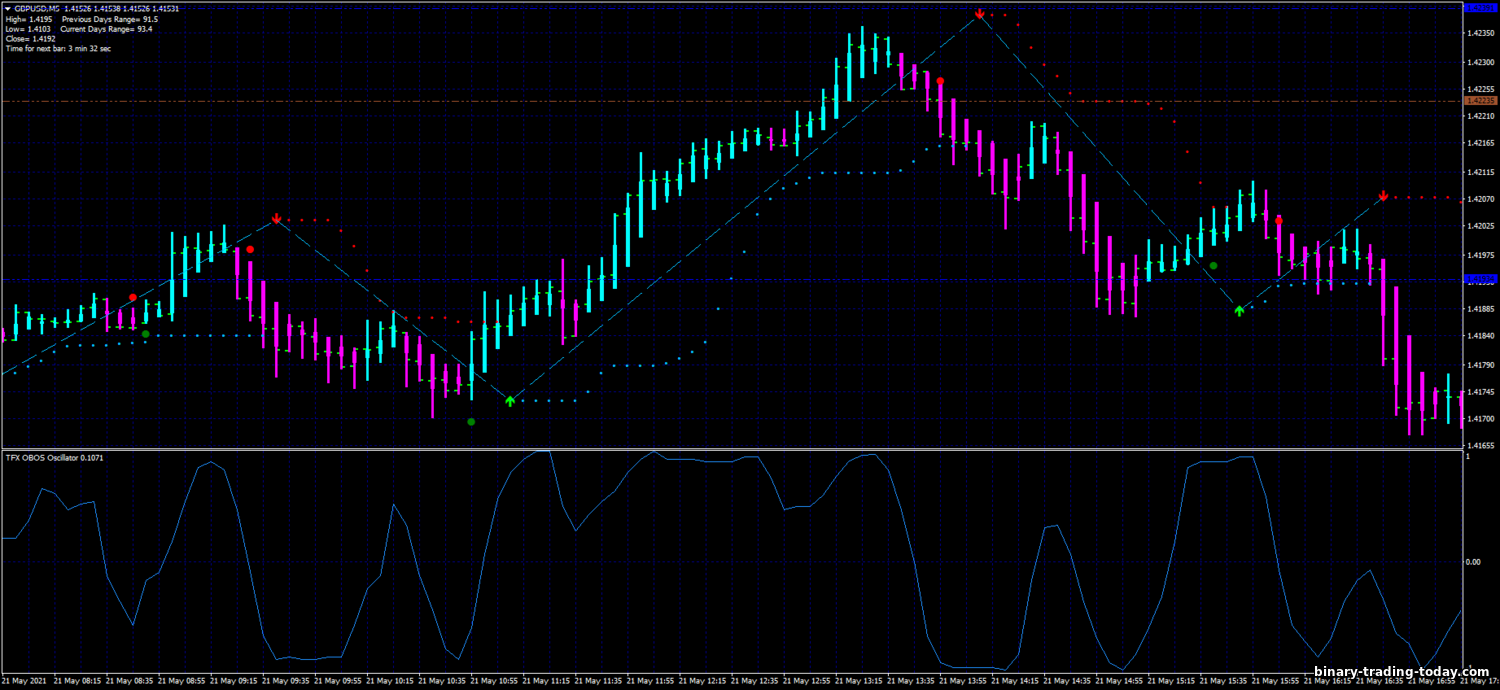This screenshot has height=690, width=1500.
Task: Click the red down arrow above the 09:35 swing high
Action: (276, 217)
